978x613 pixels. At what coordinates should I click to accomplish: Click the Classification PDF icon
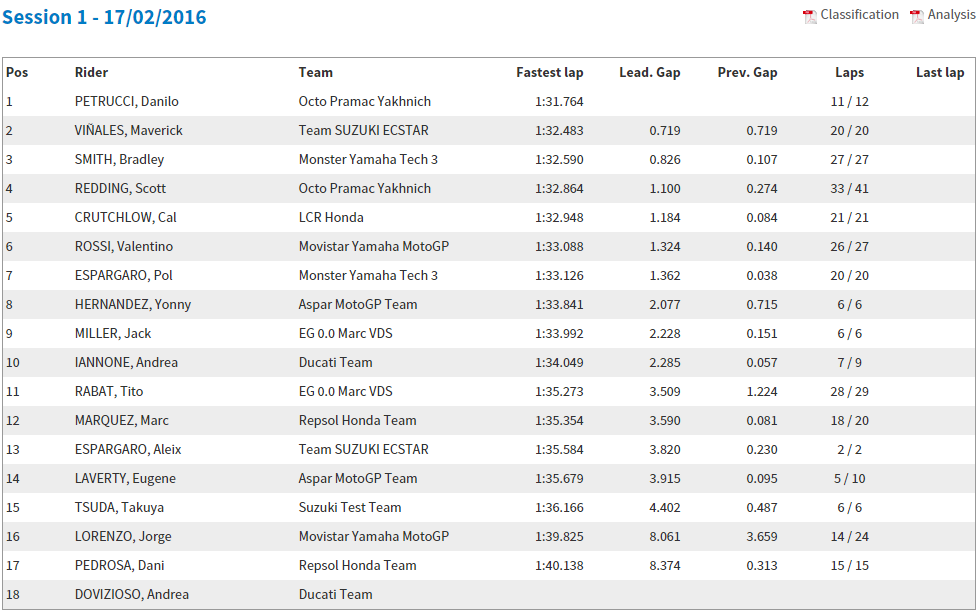[x=810, y=16]
